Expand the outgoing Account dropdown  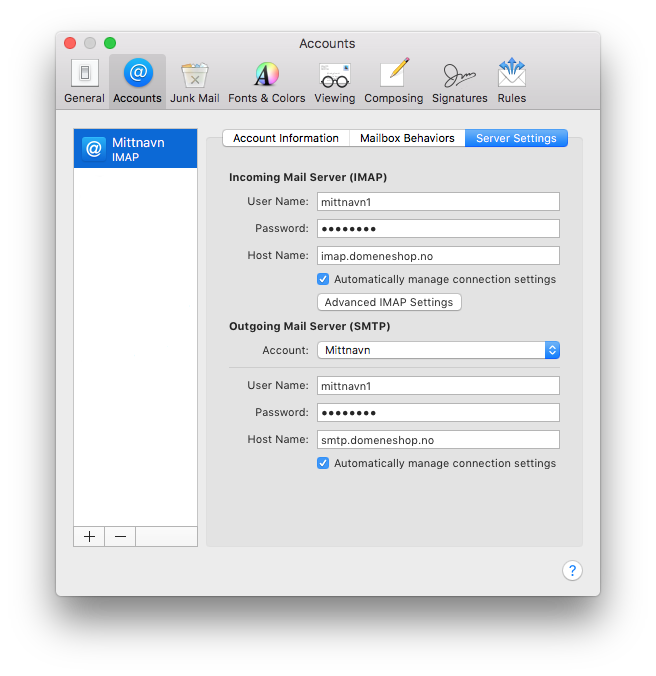coord(438,350)
